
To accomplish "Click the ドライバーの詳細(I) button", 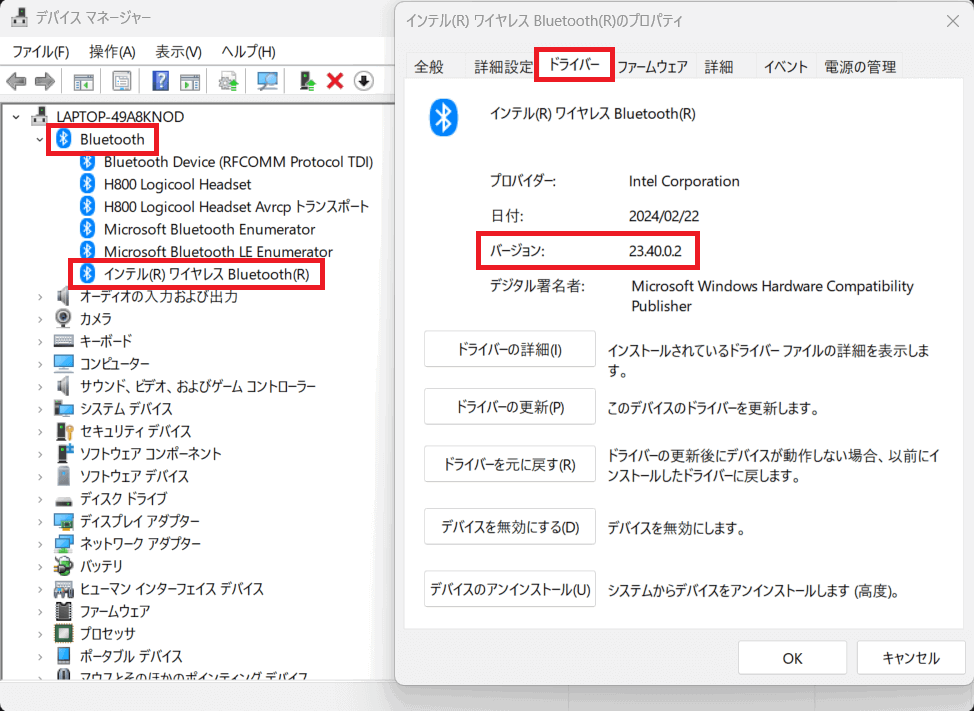I will [x=509, y=349].
